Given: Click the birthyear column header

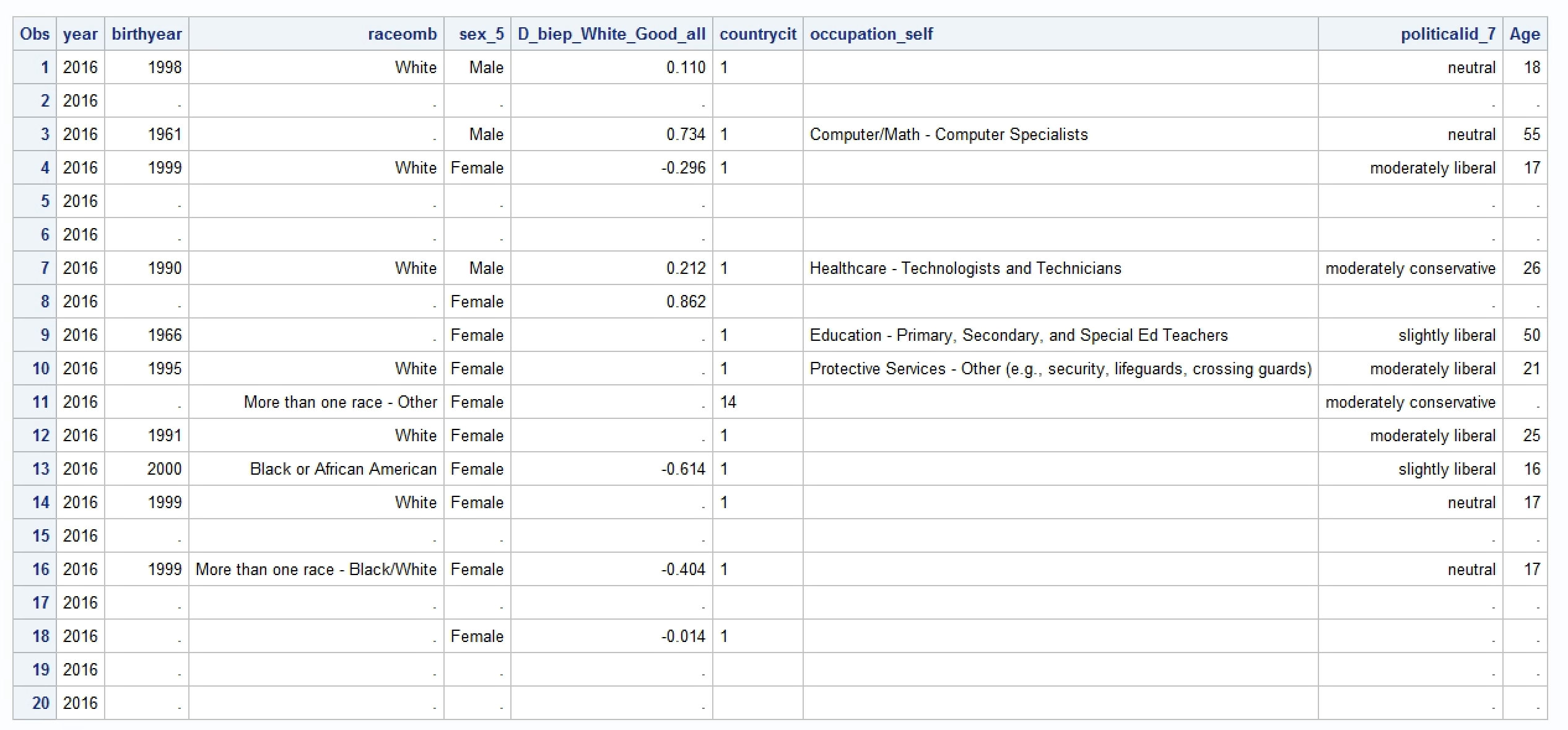Looking at the screenshot, I should click(x=147, y=34).
